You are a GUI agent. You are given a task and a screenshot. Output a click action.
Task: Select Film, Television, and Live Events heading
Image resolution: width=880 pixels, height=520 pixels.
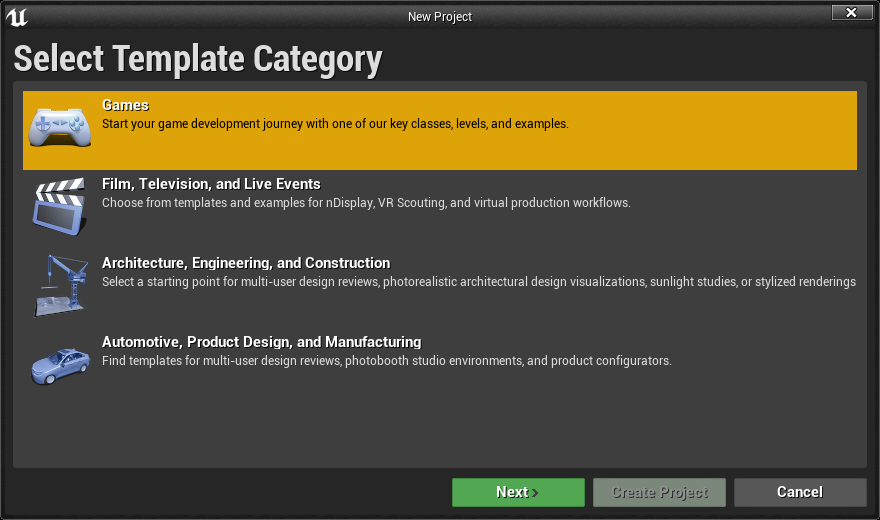pyautogui.click(x=211, y=184)
